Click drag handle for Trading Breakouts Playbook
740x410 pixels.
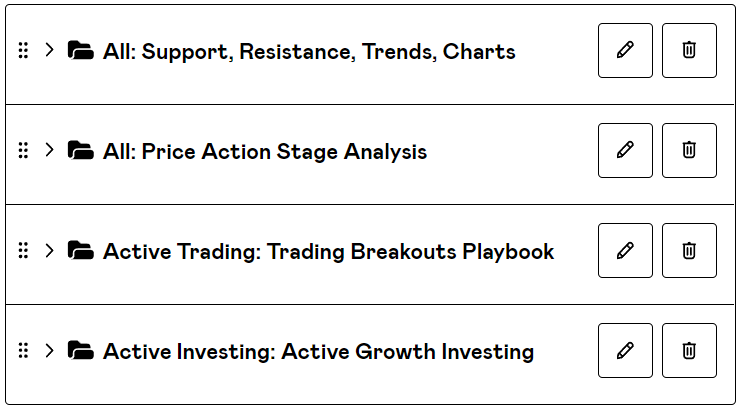pyautogui.click(x=24, y=251)
